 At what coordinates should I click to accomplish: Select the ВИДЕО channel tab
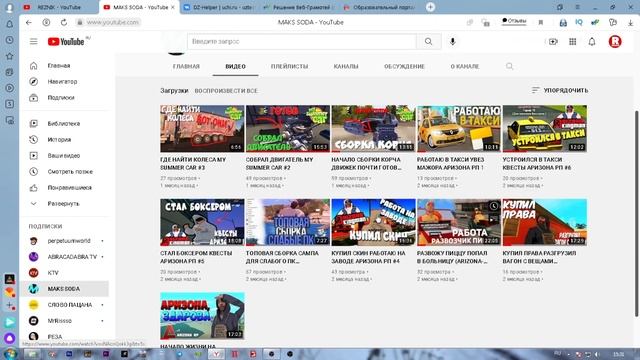tap(236, 66)
